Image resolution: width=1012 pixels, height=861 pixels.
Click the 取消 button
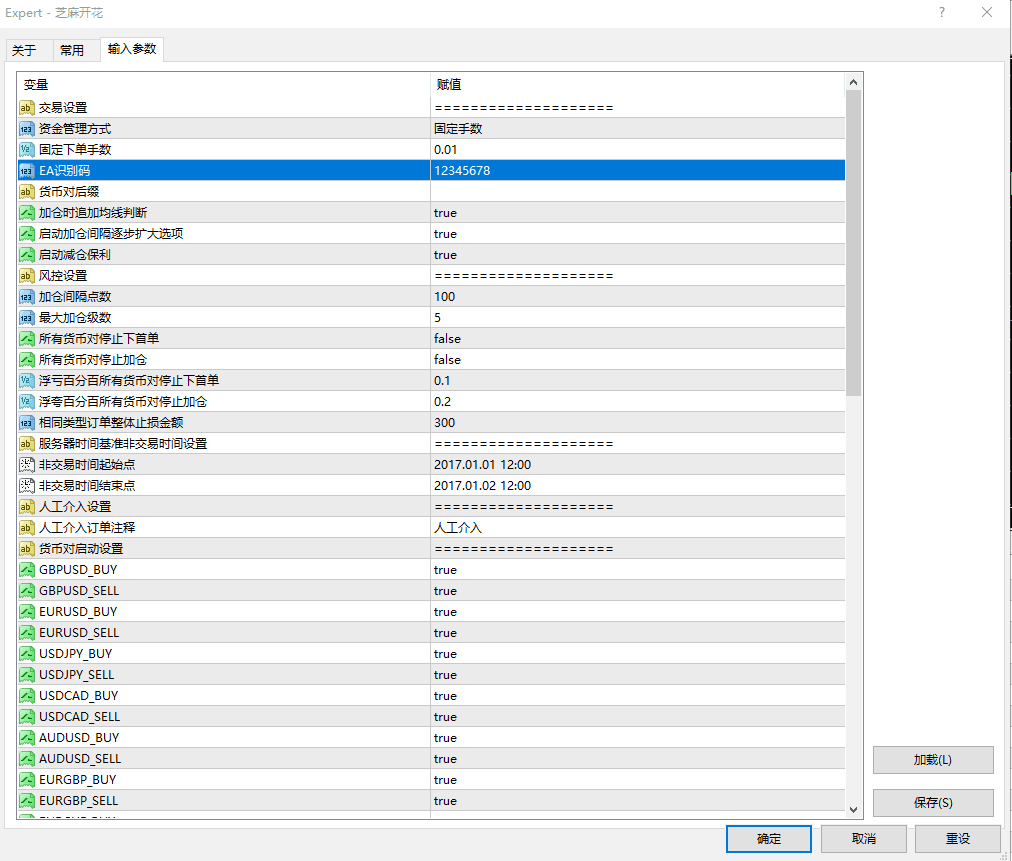[864, 838]
